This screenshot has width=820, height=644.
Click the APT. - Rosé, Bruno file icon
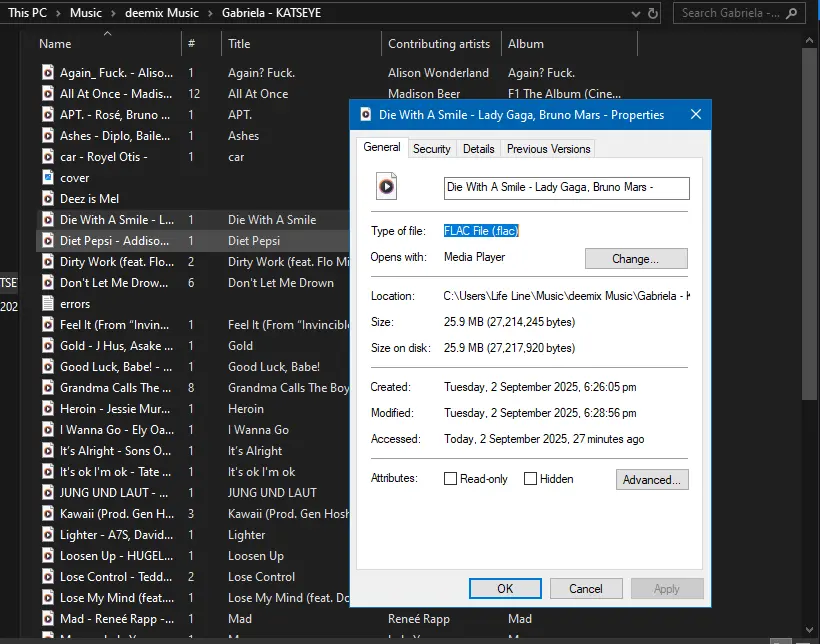tap(48, 114)
